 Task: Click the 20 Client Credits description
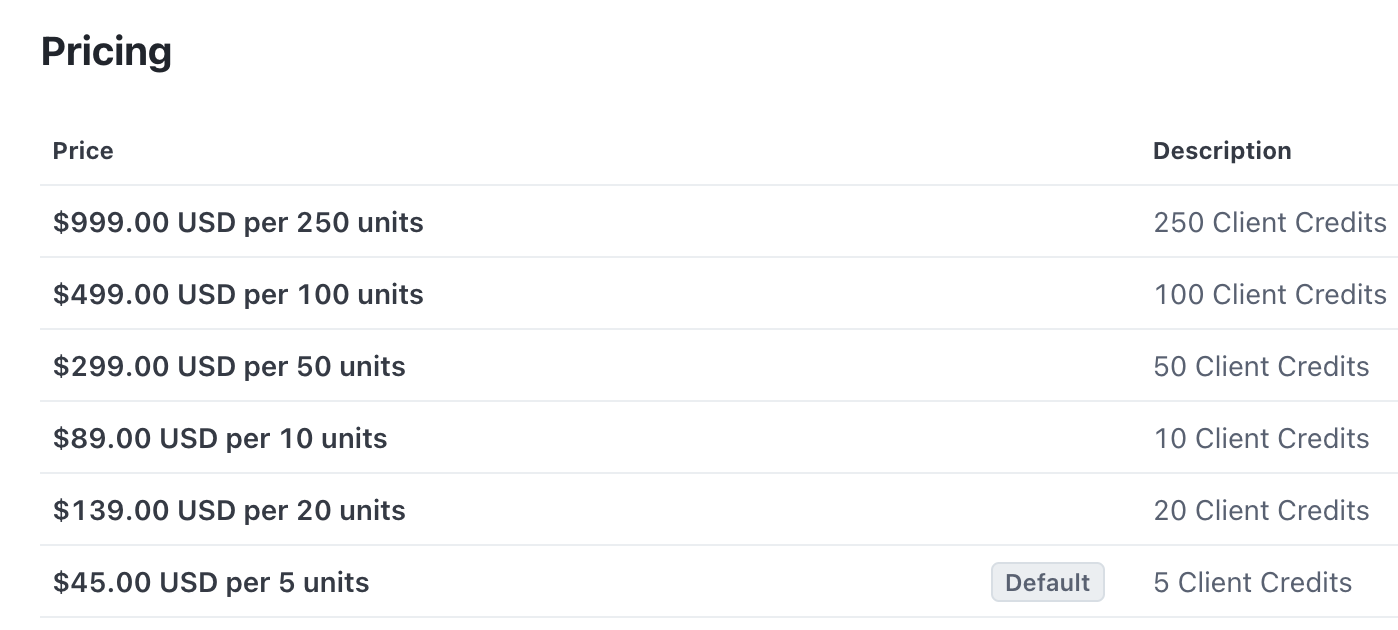point(1261,510)
